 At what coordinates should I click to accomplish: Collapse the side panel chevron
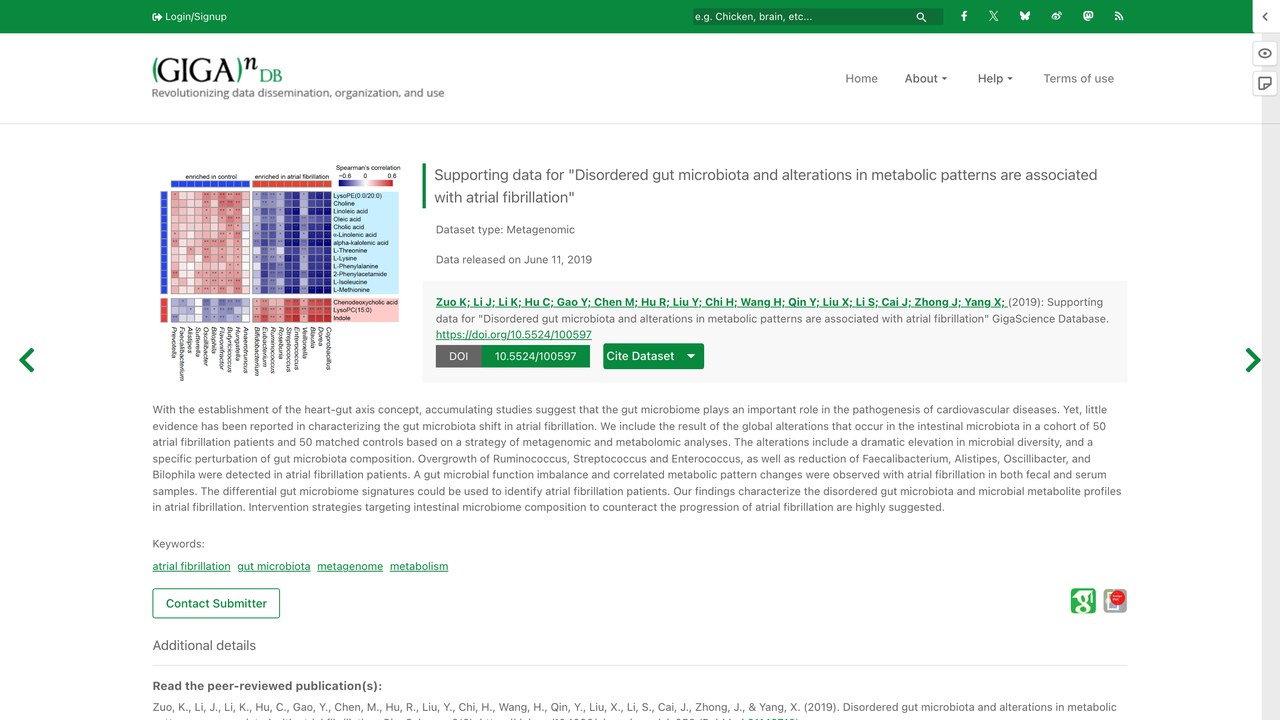coord(1265,17)
